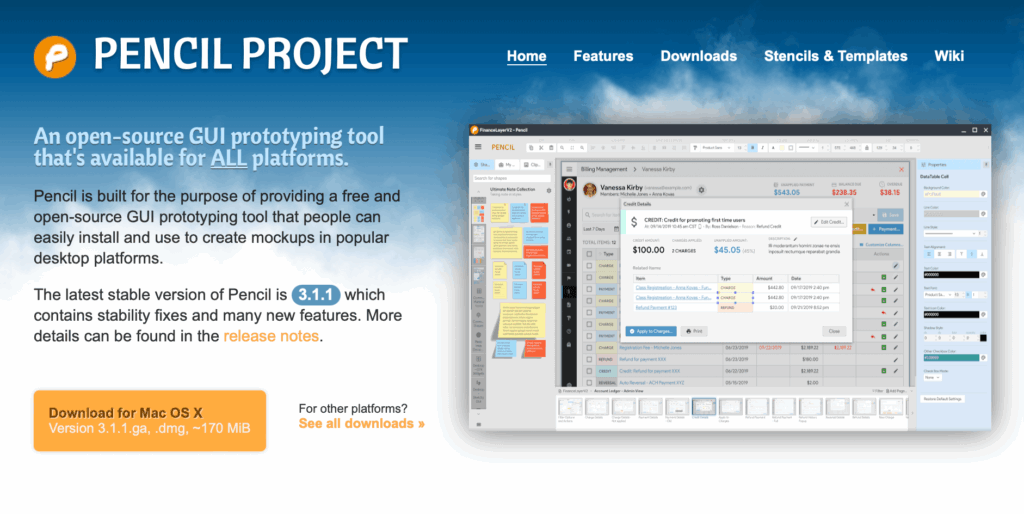Check the REFUND row checkbox
This screenshot has width=1024, height=514.
tap(589, 360)
